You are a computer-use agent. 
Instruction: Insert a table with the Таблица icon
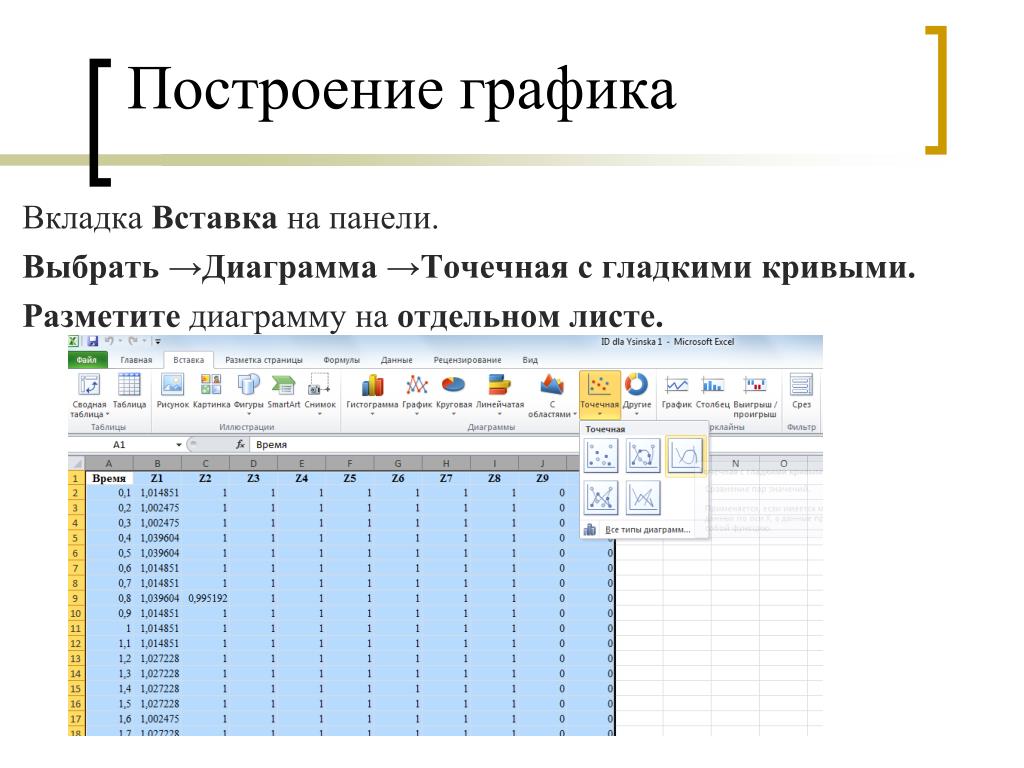129,384
